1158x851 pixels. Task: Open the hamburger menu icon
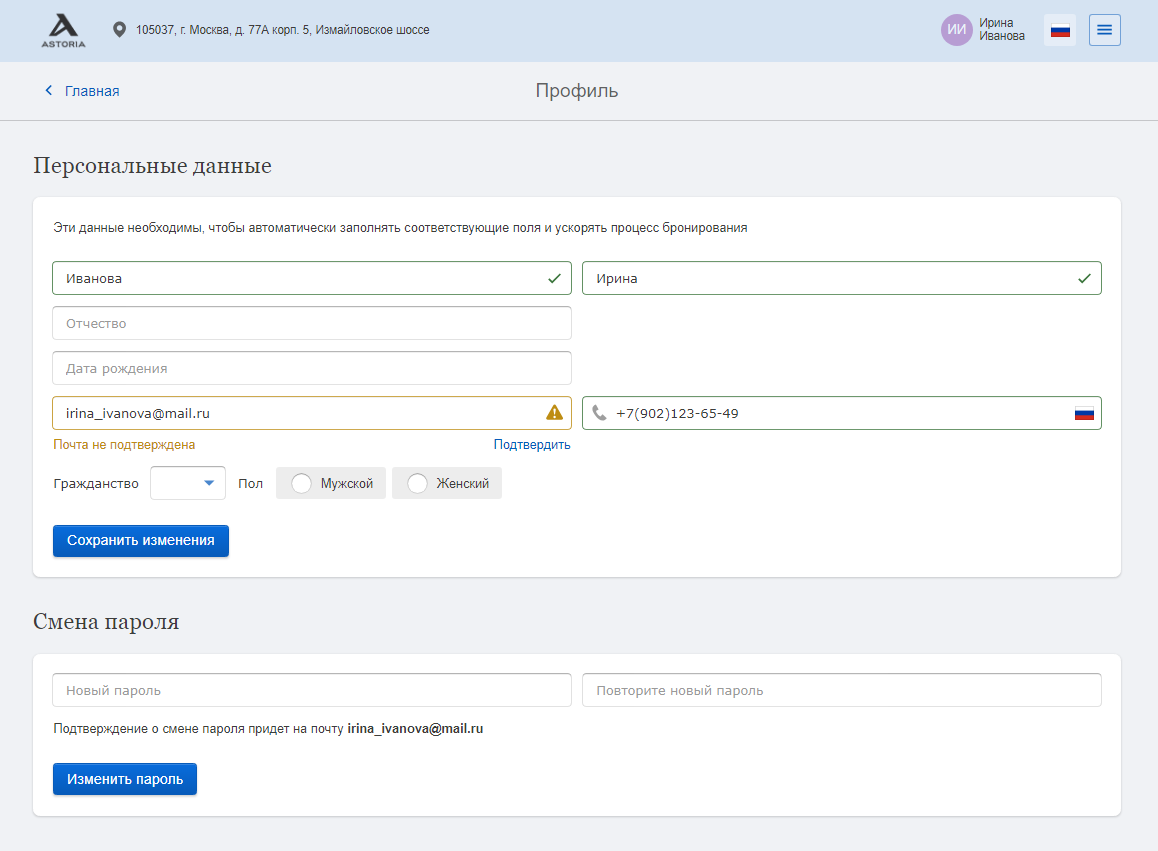pos(1104,30)
